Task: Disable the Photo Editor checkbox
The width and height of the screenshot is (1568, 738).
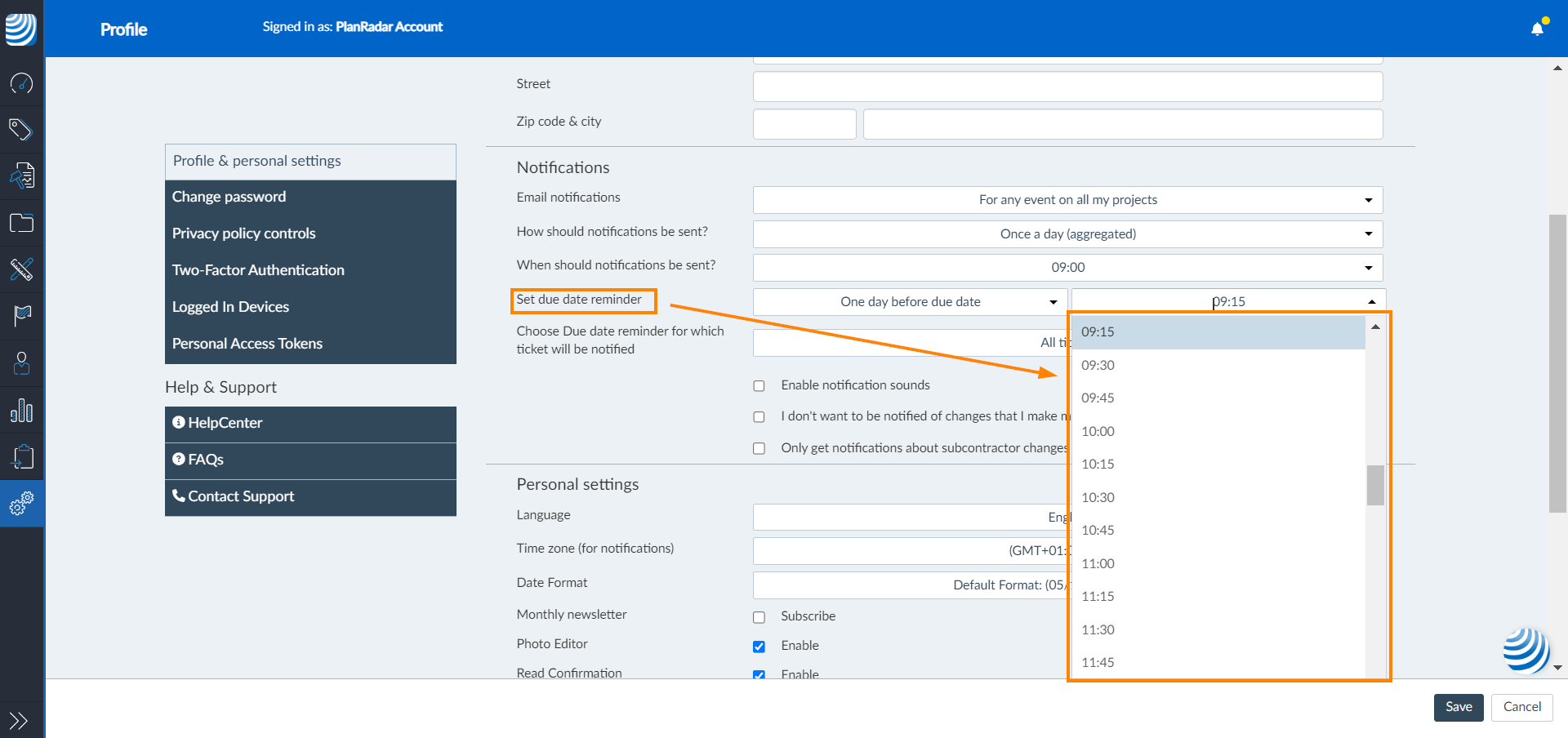Action: pos(759,647)
